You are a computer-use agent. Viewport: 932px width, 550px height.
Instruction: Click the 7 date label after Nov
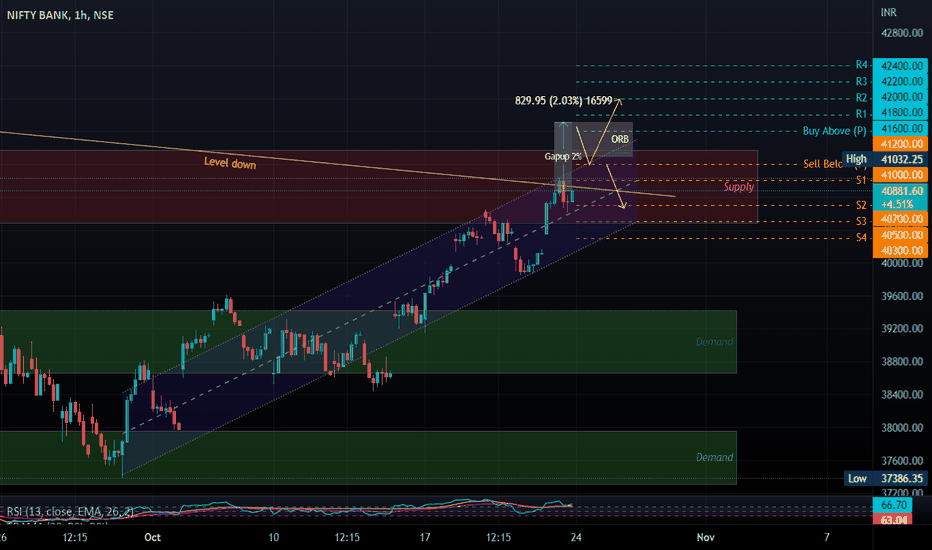click(826, 537)
